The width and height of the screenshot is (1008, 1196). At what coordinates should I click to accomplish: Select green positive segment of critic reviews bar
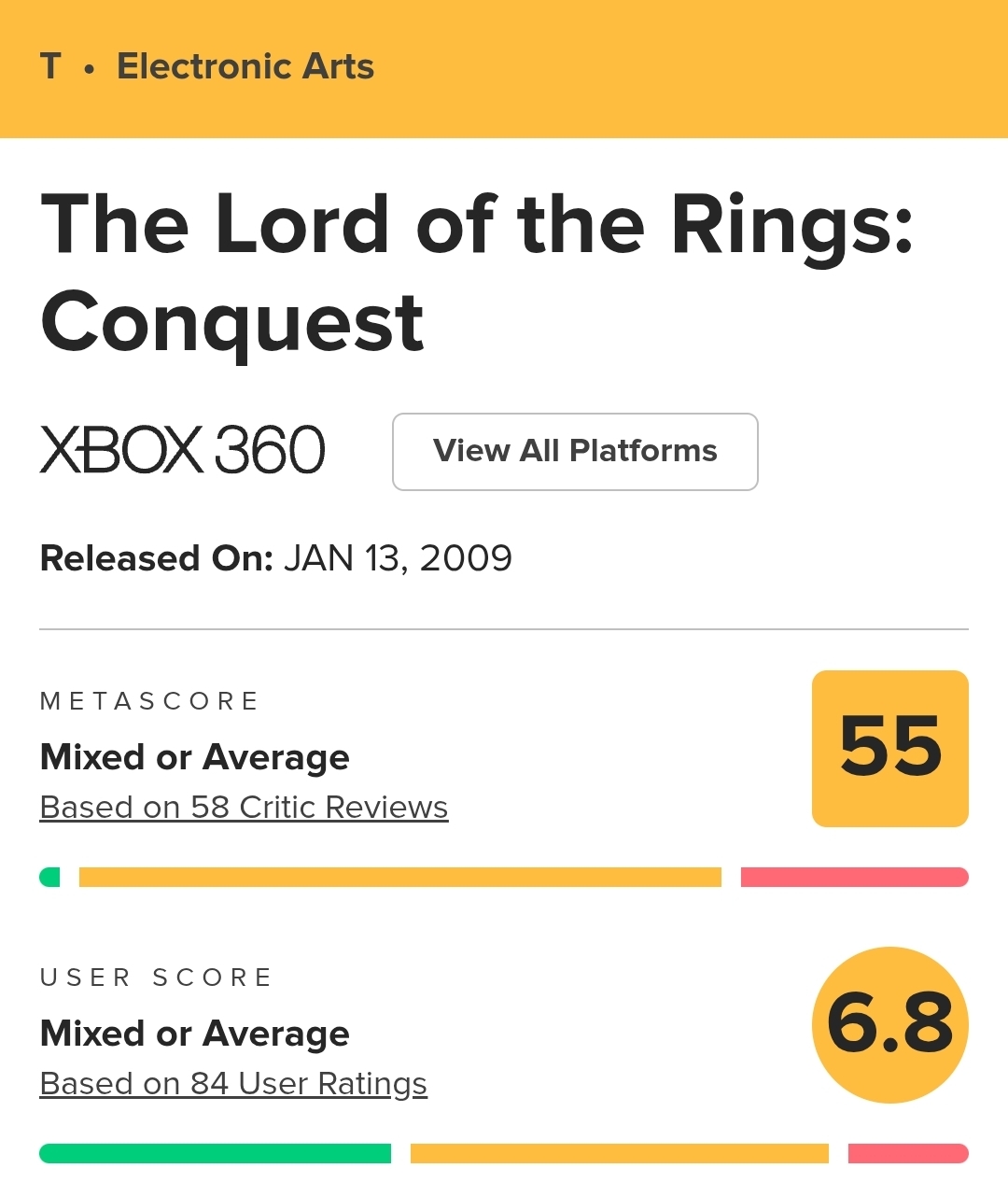pos(50,877)
